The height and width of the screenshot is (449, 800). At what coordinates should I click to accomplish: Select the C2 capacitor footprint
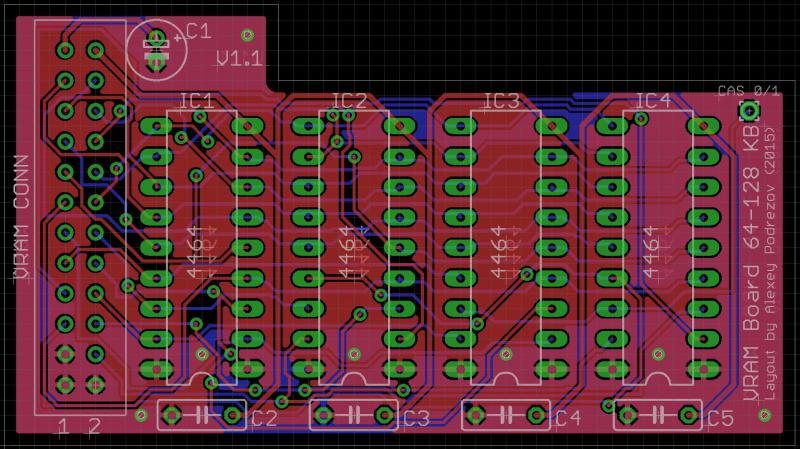pos(202,414)
